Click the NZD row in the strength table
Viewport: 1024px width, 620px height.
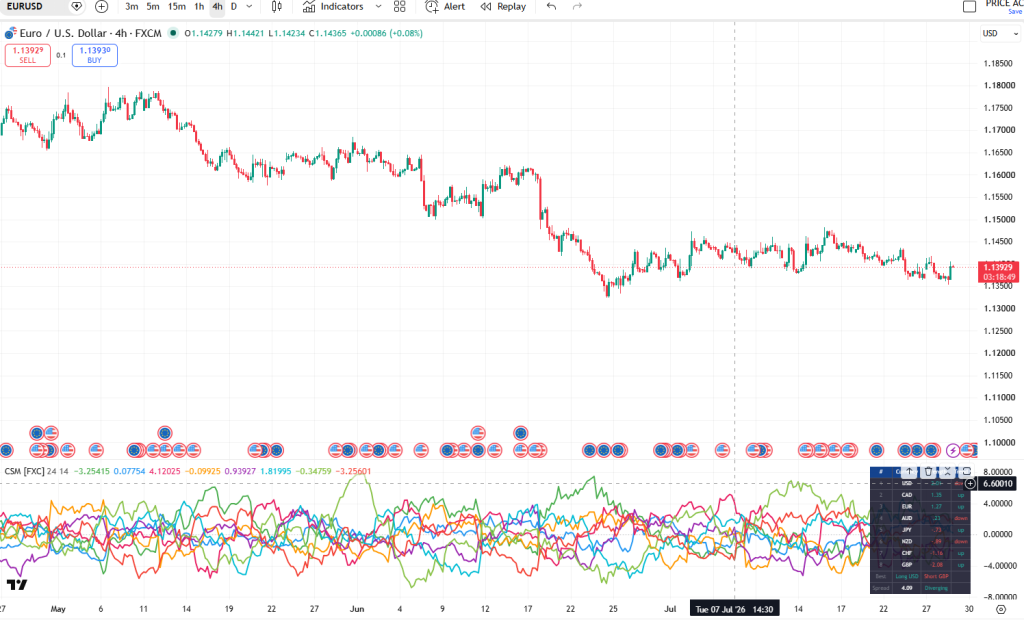point(920,542)
